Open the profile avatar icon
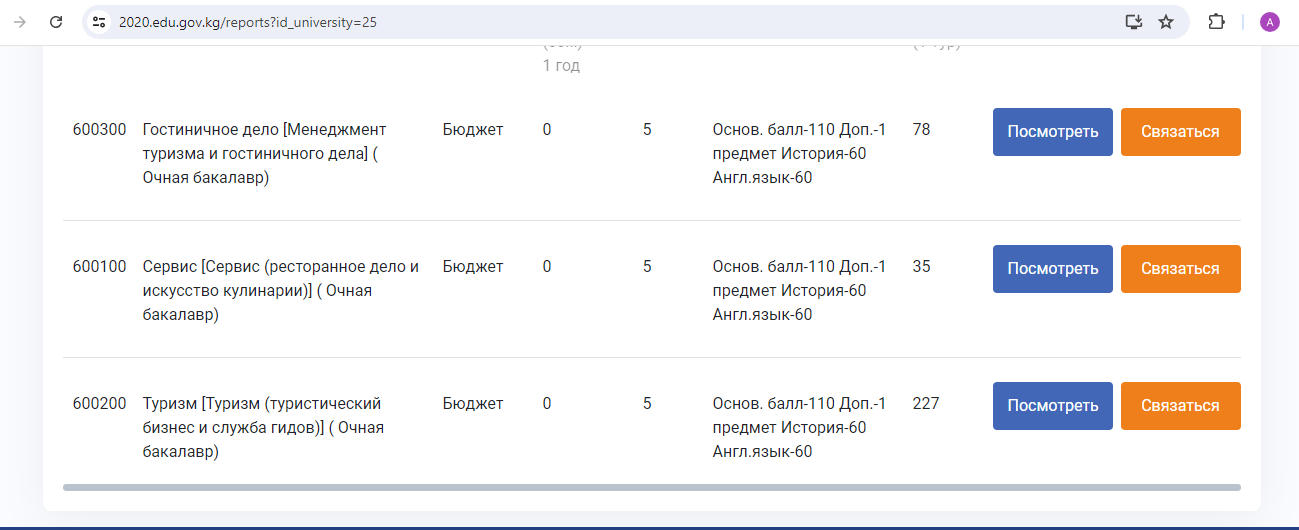This screenshot has height=530, width=1299. click(1269, 22)
